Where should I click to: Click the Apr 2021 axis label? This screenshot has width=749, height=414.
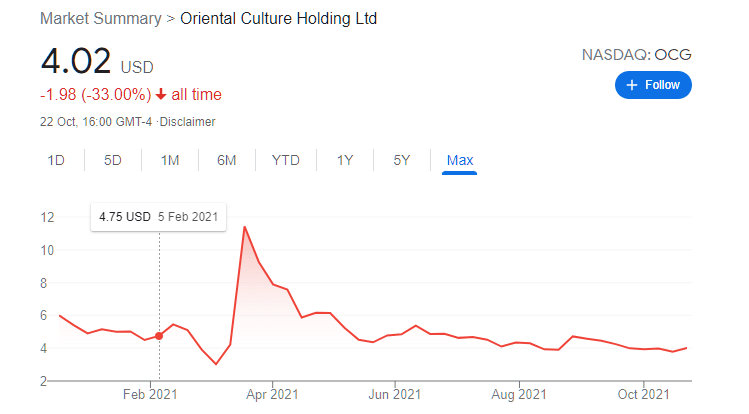click(272, 394)
